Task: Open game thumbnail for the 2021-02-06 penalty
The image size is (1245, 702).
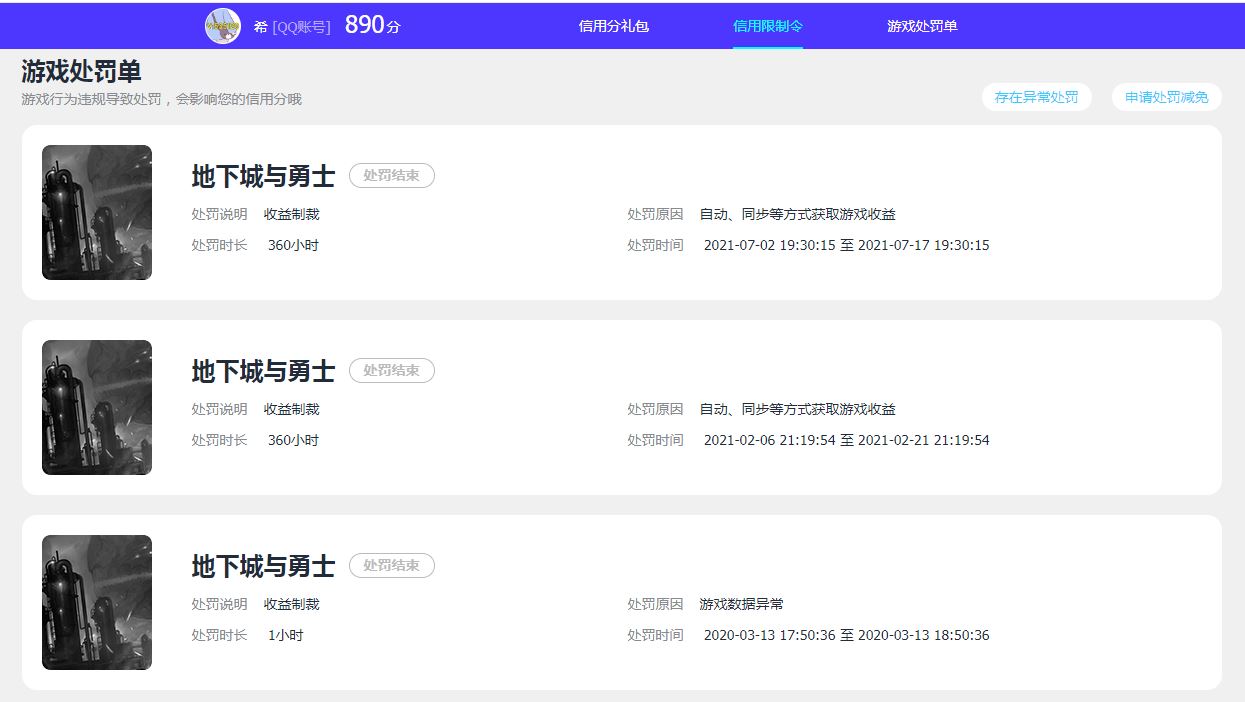Action: click(97, 407)
